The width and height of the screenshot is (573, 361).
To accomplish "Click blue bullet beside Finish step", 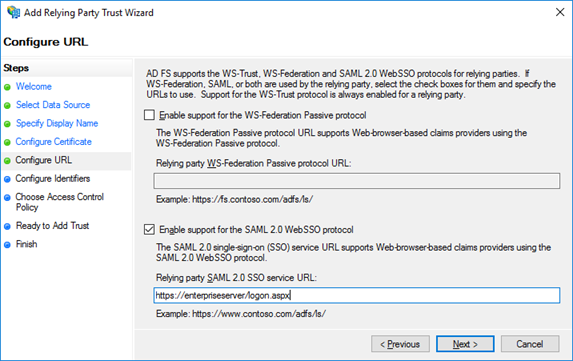I will click(7, 244).
